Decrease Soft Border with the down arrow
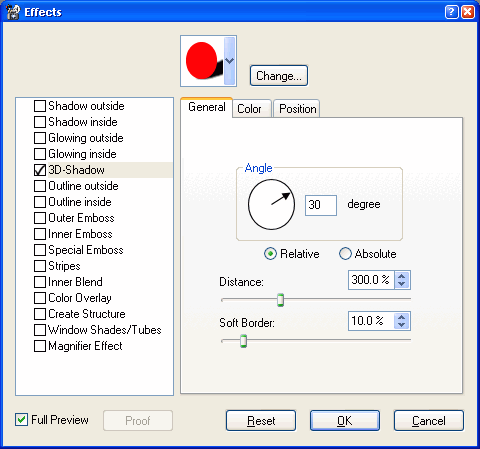Screen dimensions: 480x449 [402, 325]
